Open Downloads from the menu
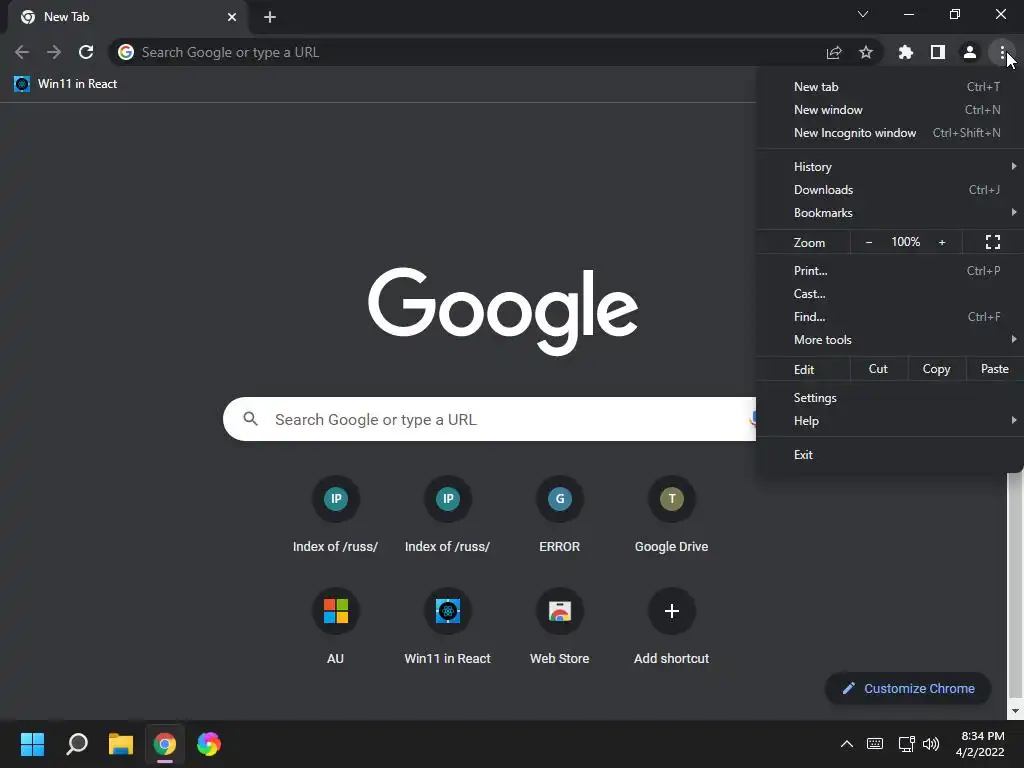1024x768 pixels. 889,189
